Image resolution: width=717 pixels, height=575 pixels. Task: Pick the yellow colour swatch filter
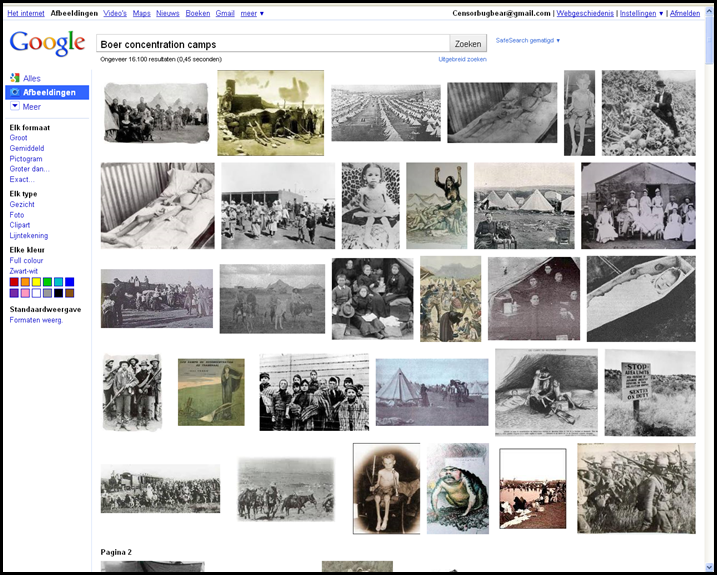click(x=36, y=282)
